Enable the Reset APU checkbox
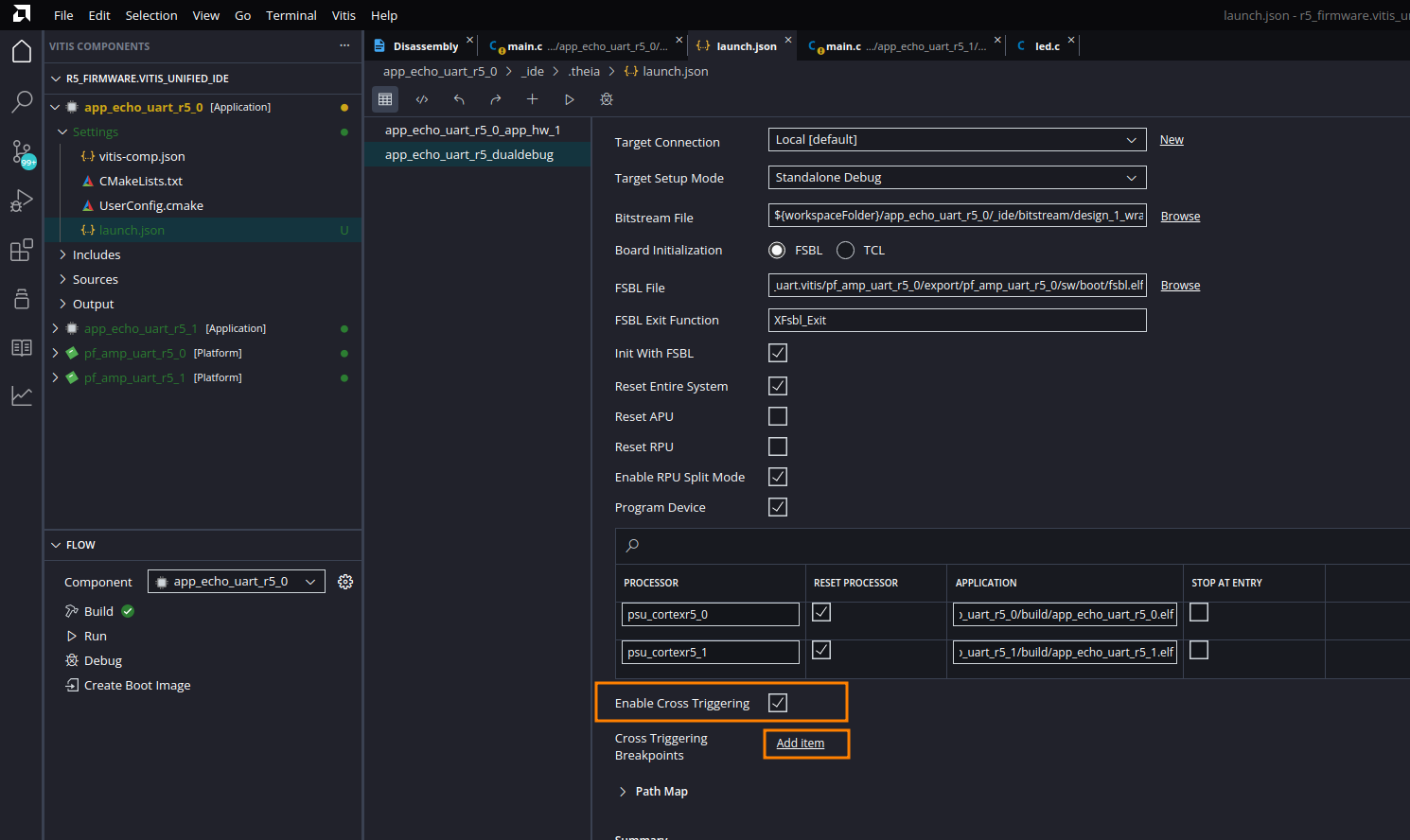This screenshot has width=1410, height=840. [x=778, y=416]
